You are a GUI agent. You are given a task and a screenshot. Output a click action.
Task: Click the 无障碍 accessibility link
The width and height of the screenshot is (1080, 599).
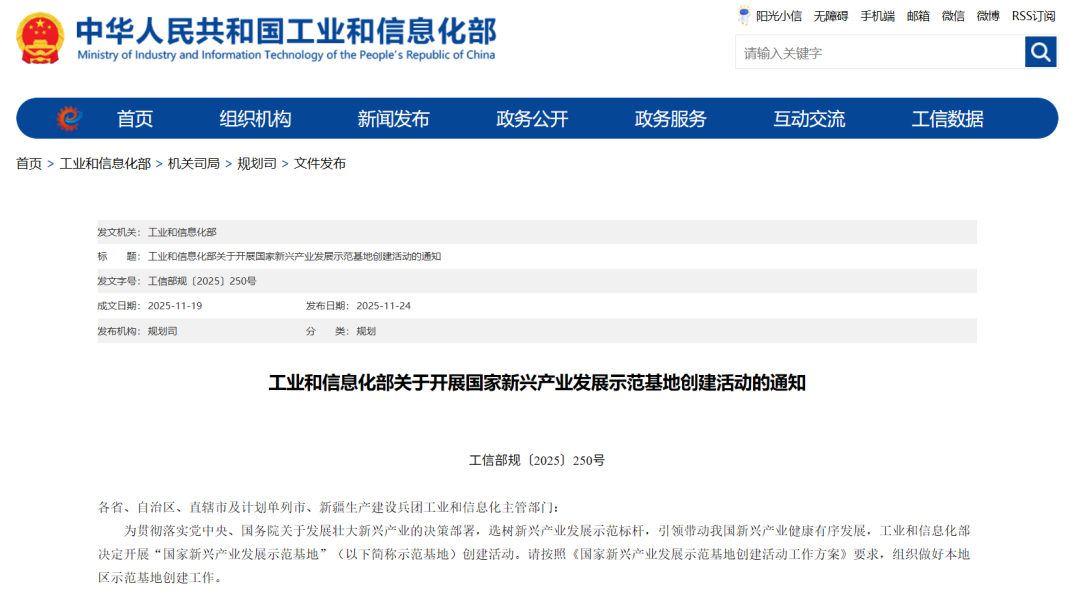pyautogui.click(x=830, y=16)
